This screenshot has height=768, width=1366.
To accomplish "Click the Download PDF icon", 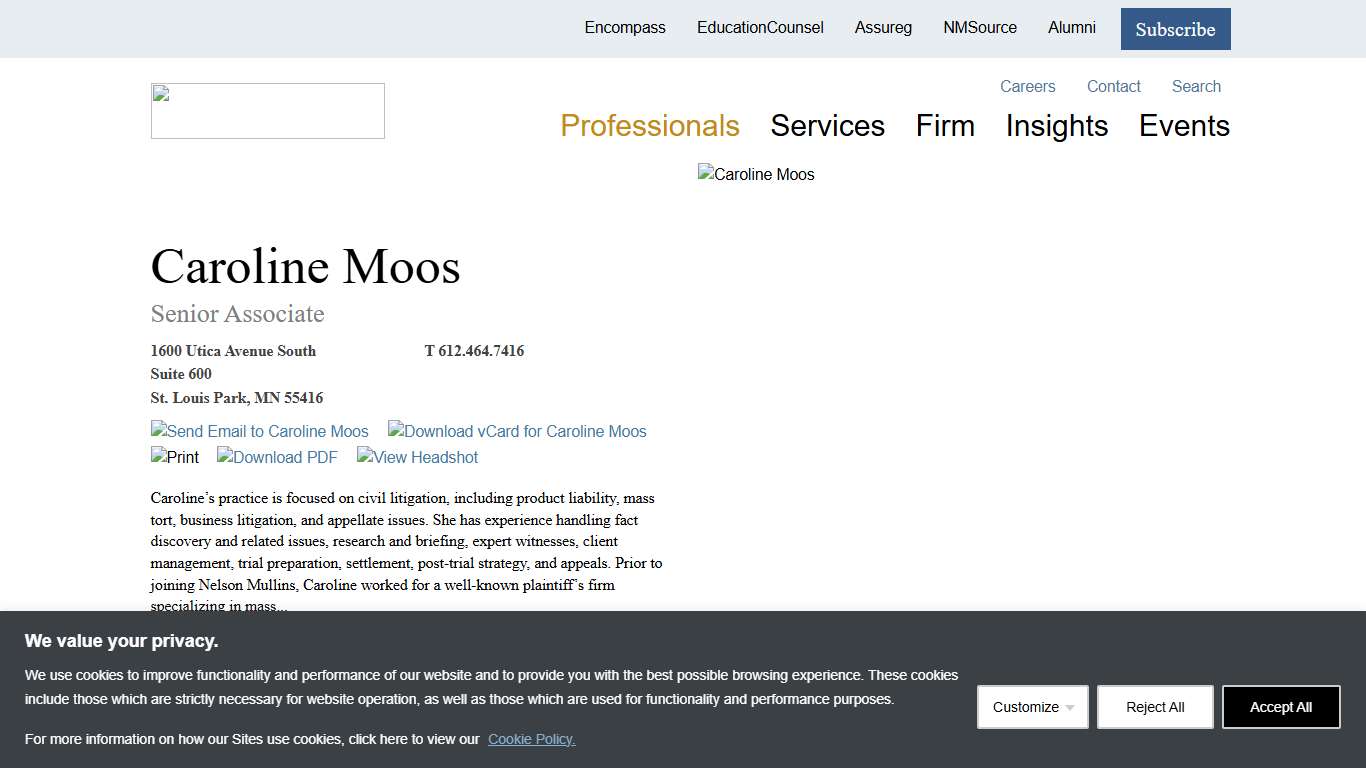I will click(x=277, y=457).
